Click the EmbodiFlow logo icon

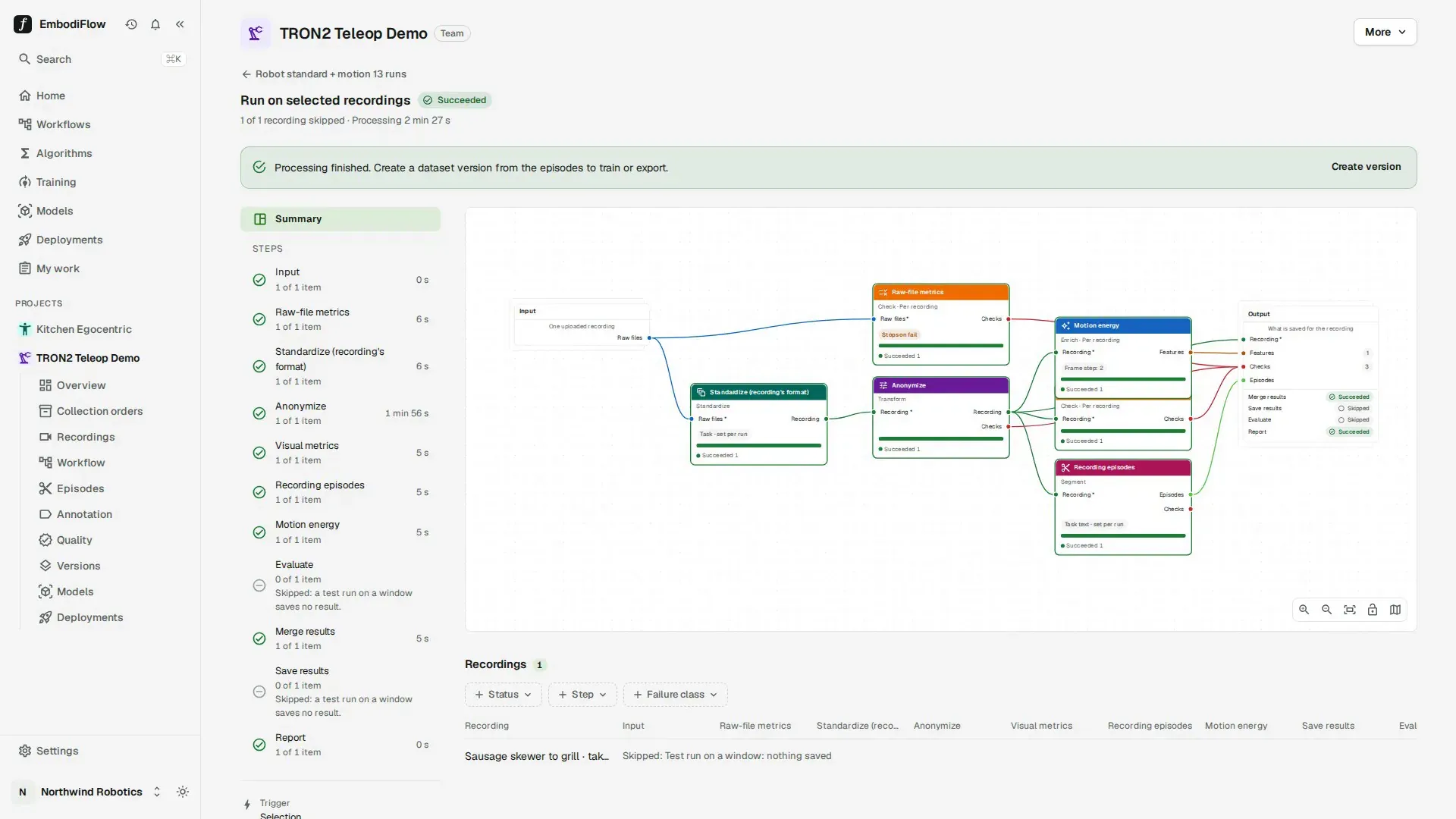click(x=23, y=24)
